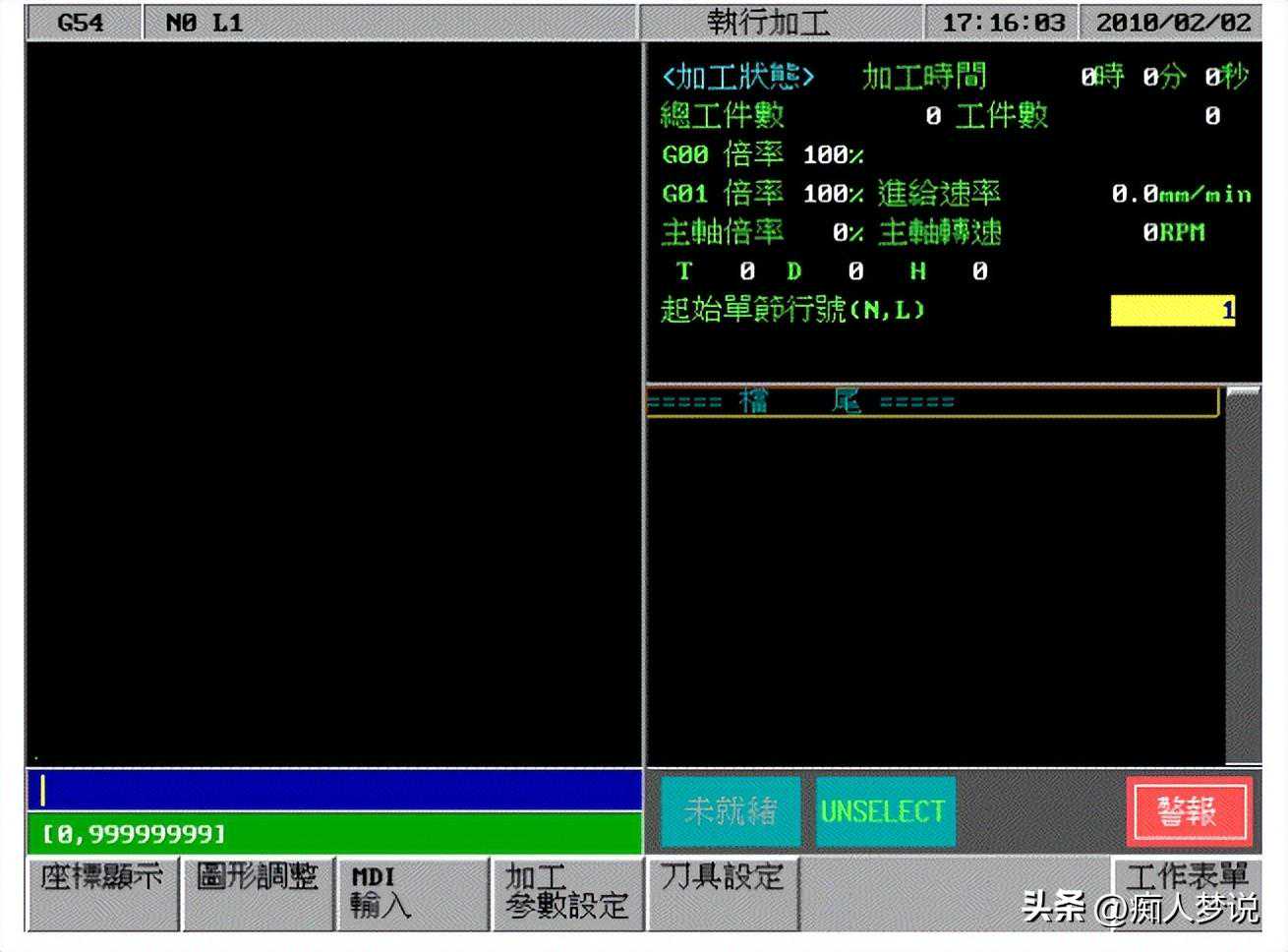Click the 未就緒 not-ready status indicator
The height and width of the screenshot is (952, 1288).
coord(731,811)
